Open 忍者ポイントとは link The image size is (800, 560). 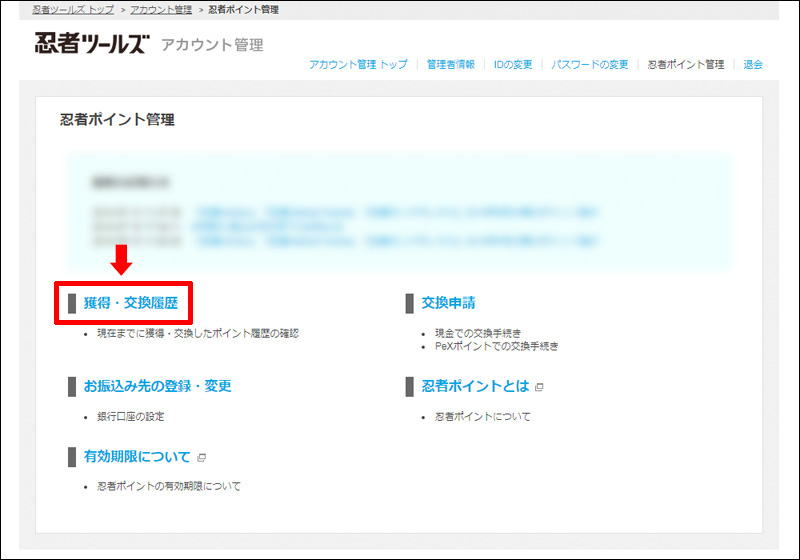476,386
